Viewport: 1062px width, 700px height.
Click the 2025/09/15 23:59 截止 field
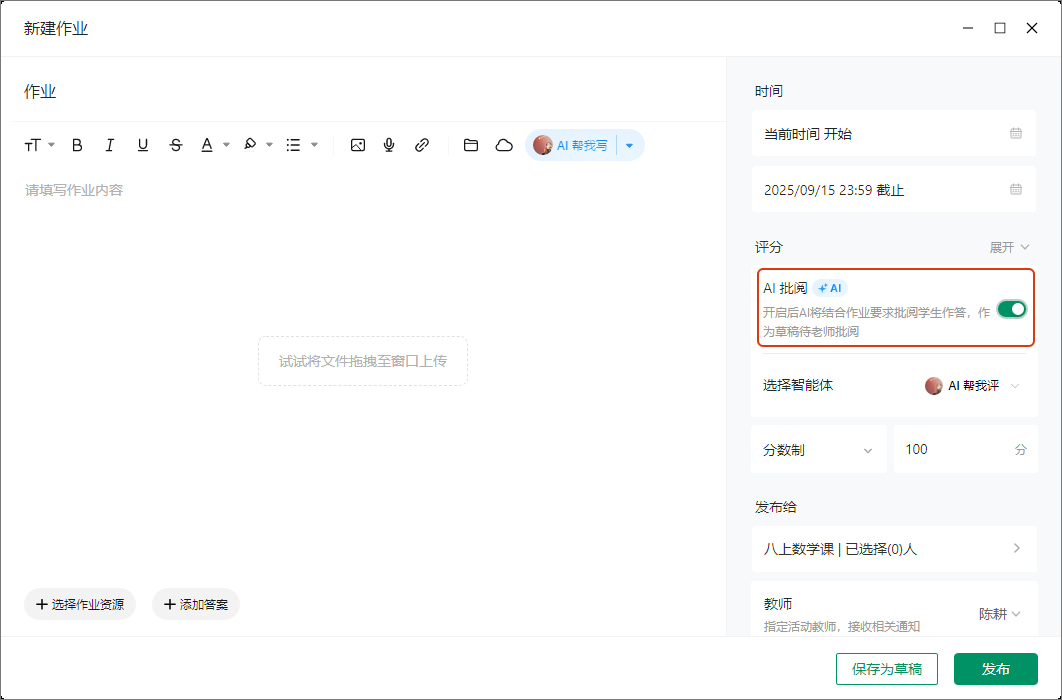point(893,190)
